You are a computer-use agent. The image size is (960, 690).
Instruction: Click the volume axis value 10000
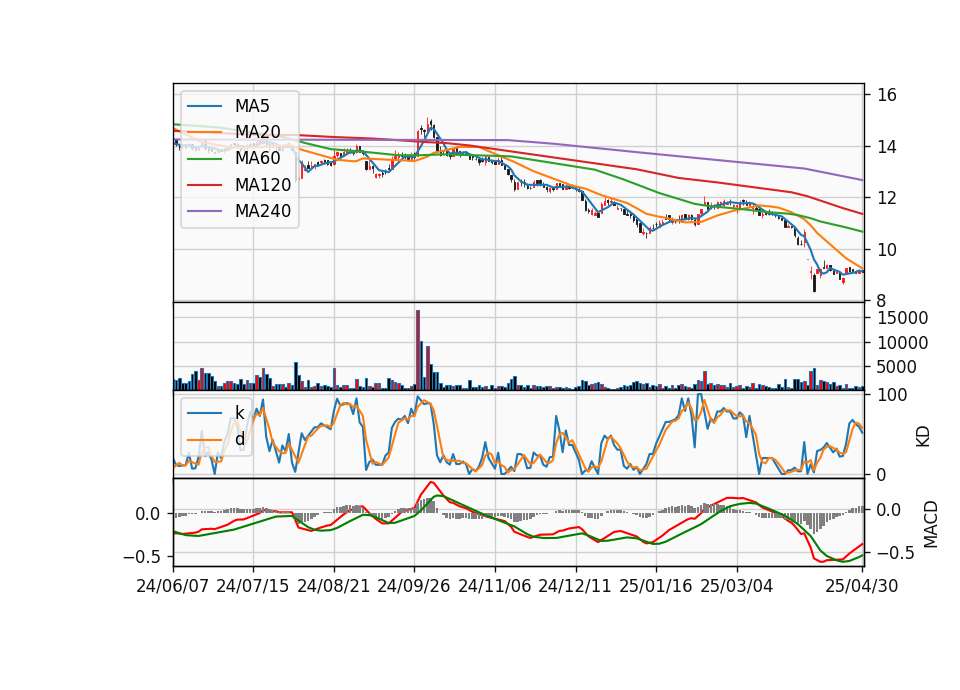click(902, 343)
